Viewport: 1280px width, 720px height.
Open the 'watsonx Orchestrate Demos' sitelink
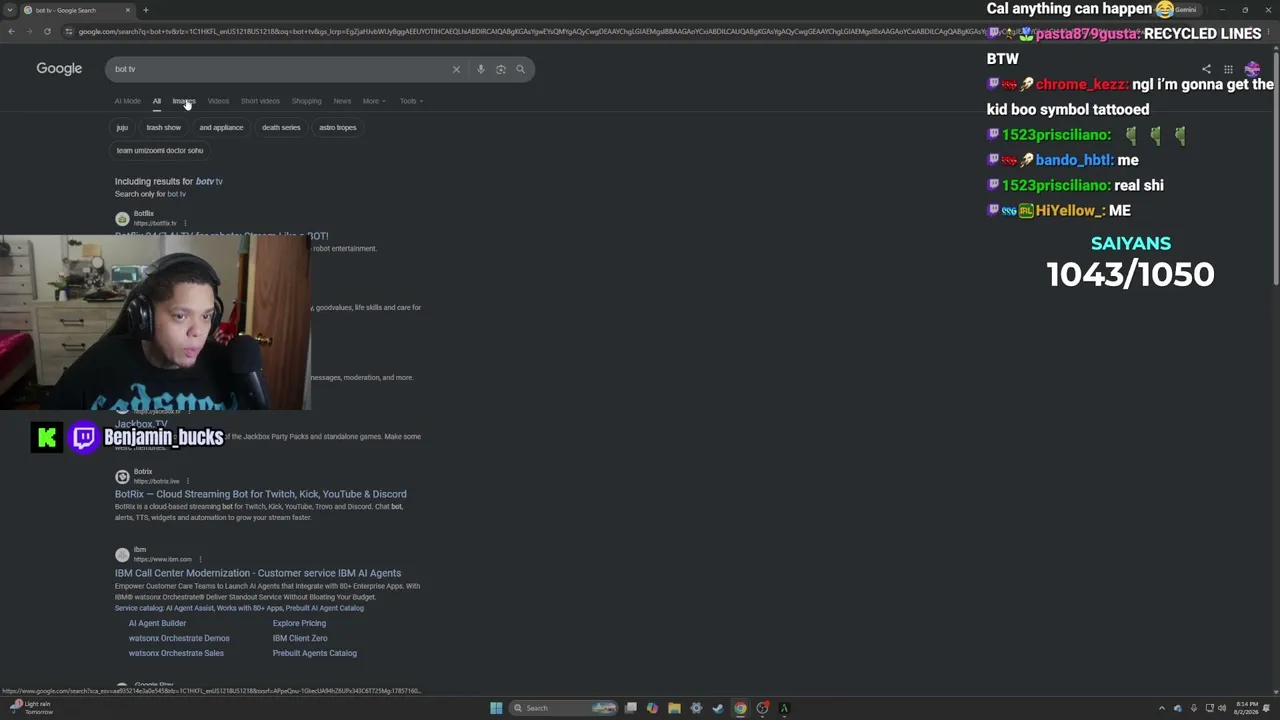click(x=179, y=638)
